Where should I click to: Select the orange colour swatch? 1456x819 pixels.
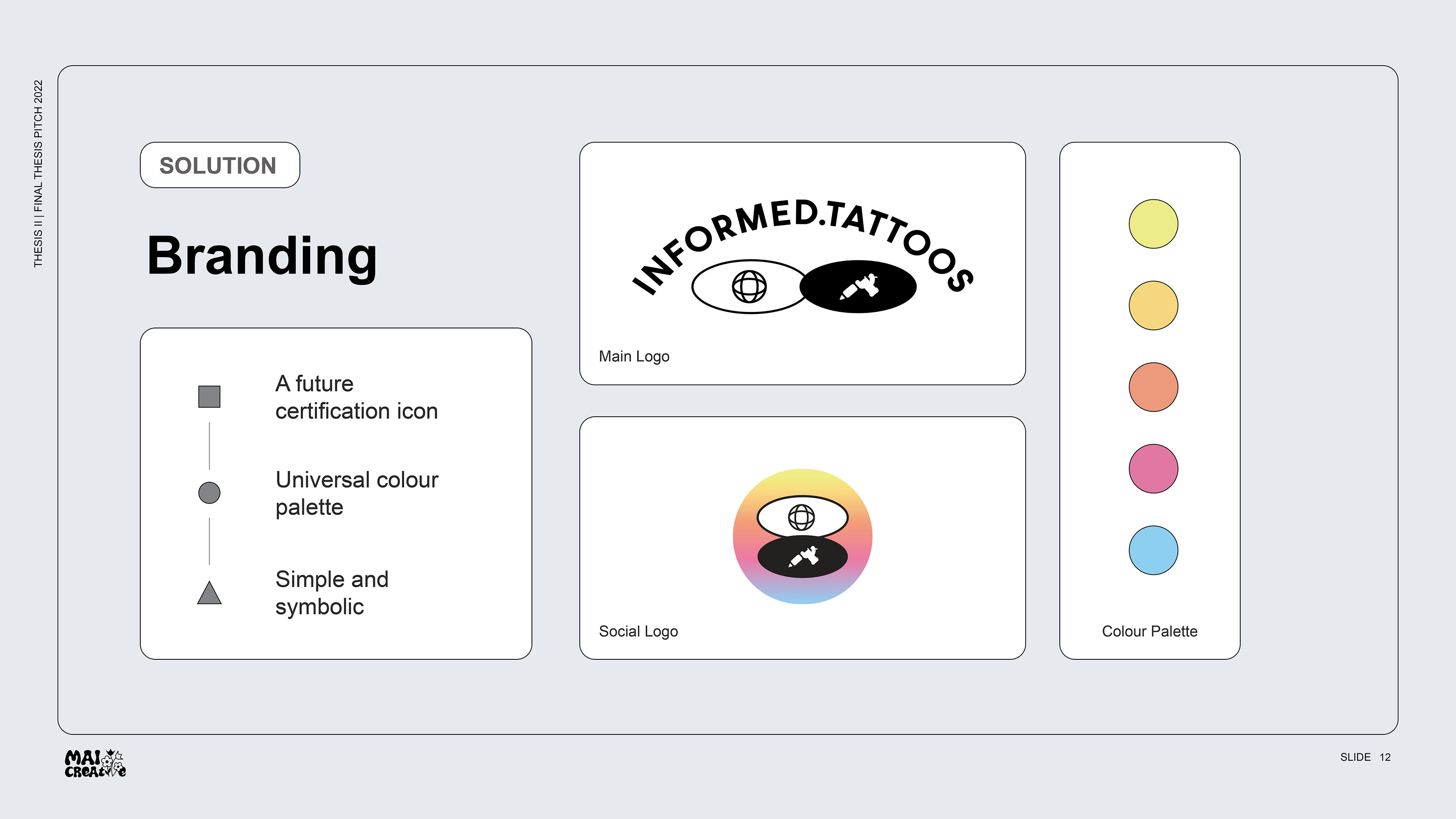click(1153, 387)
